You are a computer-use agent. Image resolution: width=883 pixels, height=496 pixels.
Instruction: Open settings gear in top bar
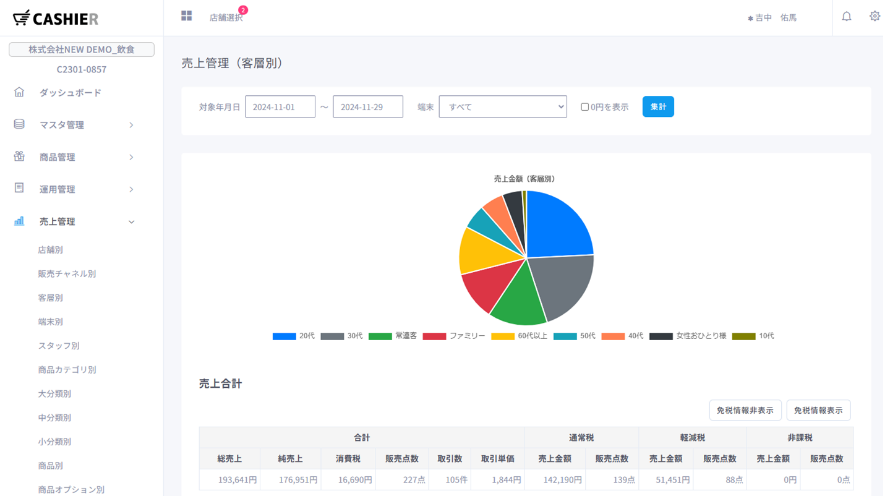[875, 17]
